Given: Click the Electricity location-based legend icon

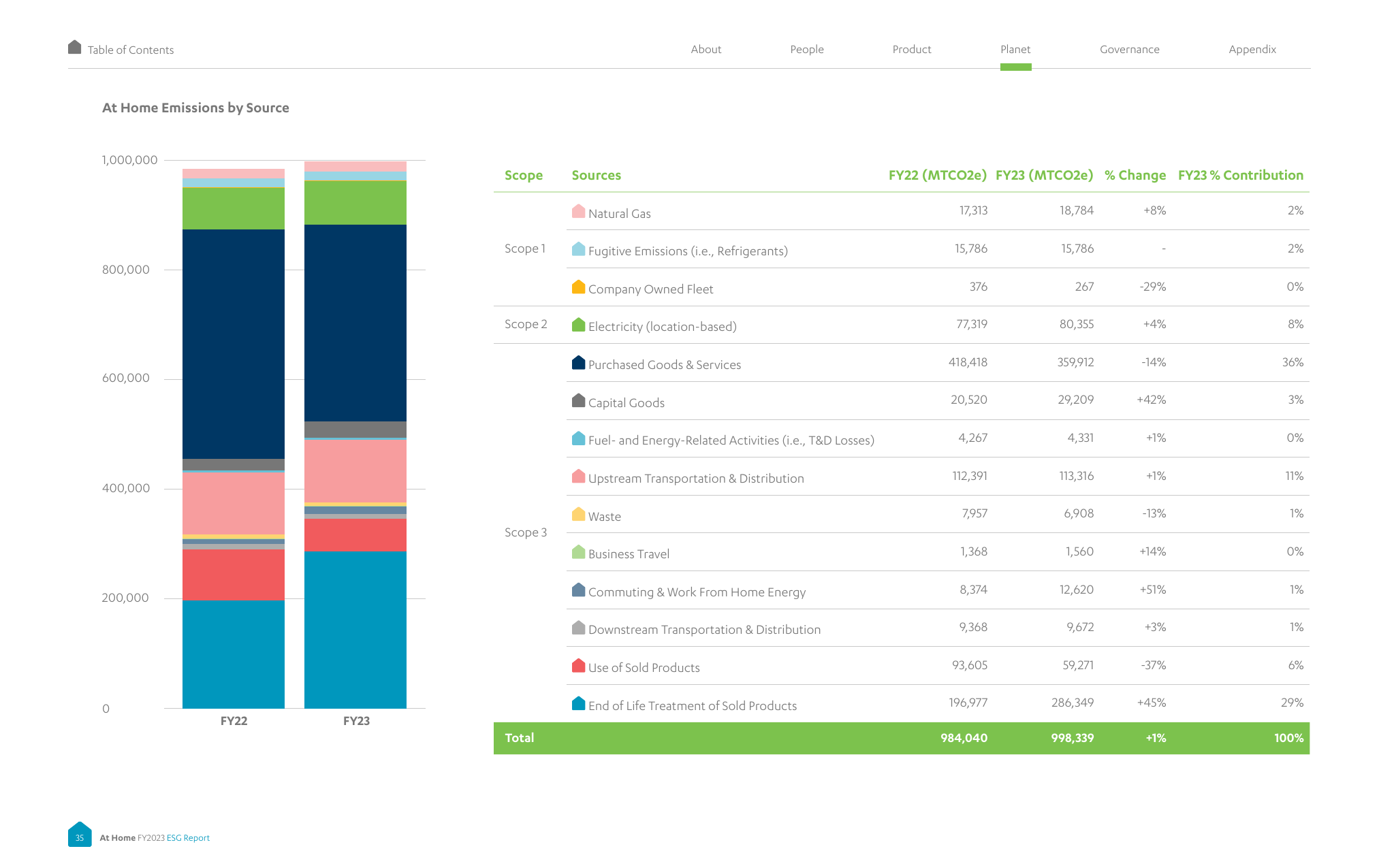Looking at the screenshot, I should (579, 325).
